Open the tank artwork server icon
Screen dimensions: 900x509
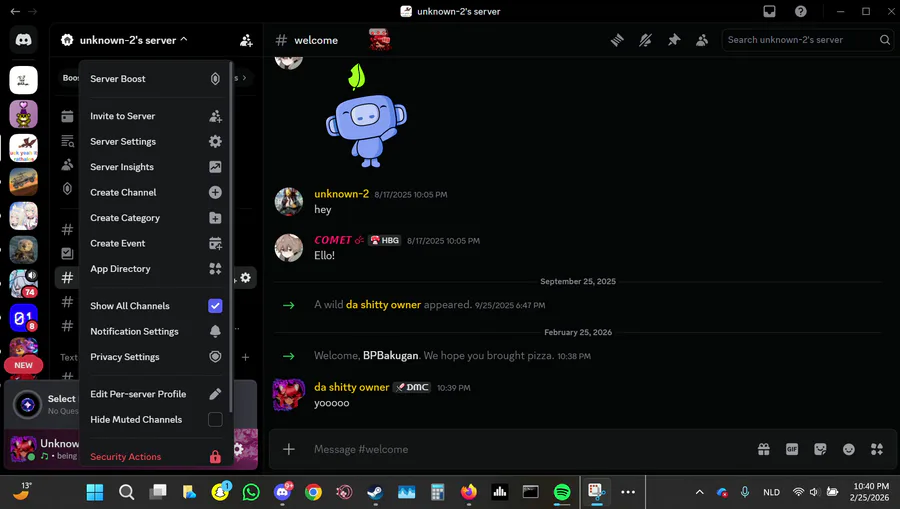pyautogui.click(x=24, y=182)
